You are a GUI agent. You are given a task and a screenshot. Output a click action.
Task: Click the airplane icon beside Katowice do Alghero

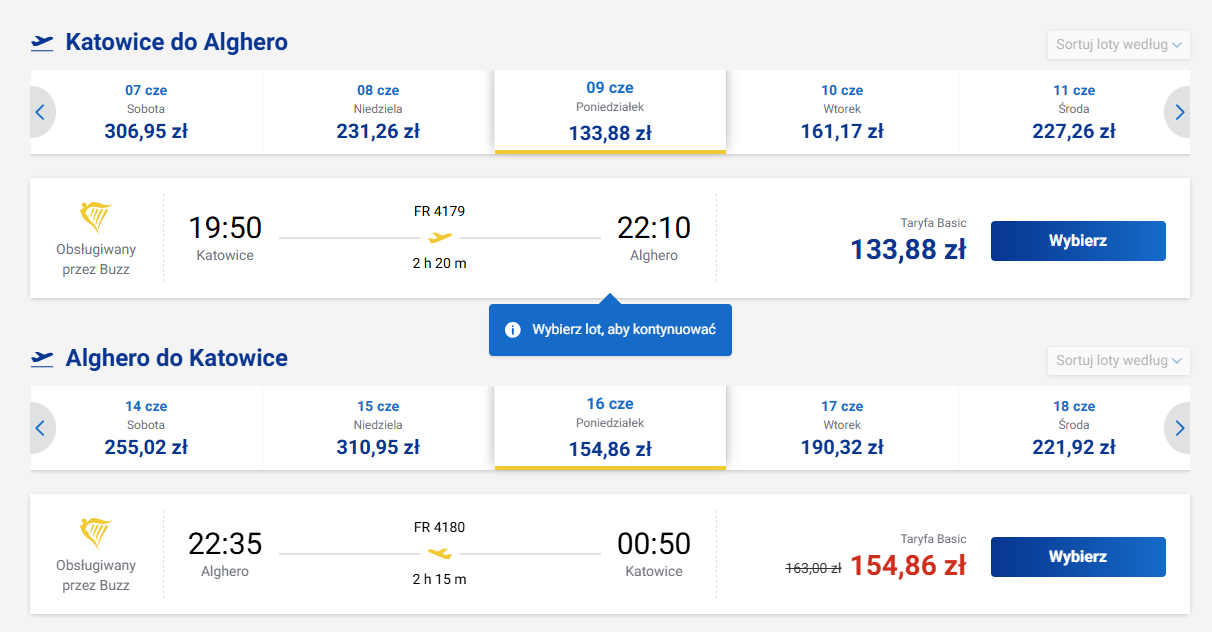pyautogui.click(x=42, y=42)
